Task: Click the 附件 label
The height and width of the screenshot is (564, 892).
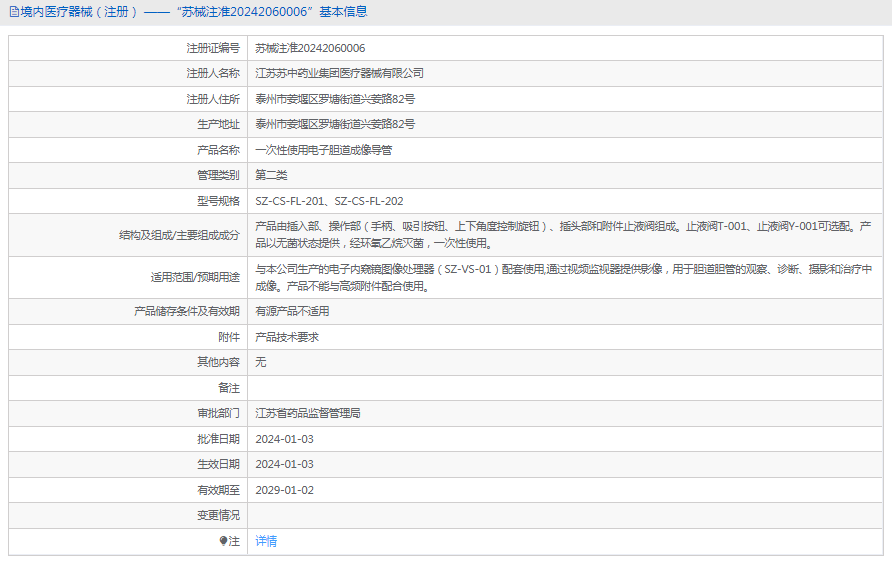Action: pyautogui.click(x=229, y=337)
